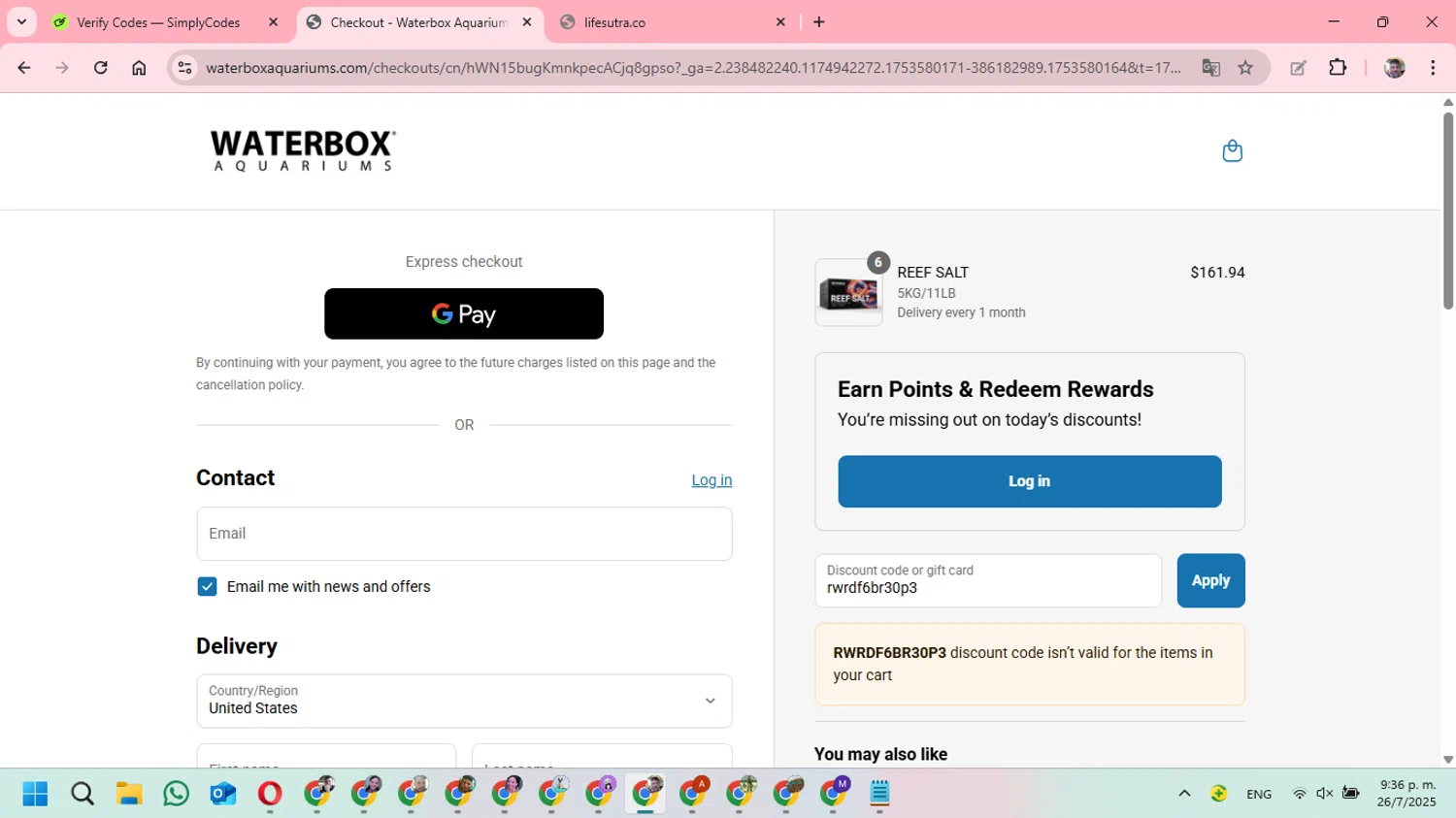Show hidden system tray icons
Viewport: 1456px width, 818px height.
[1184, 794]
